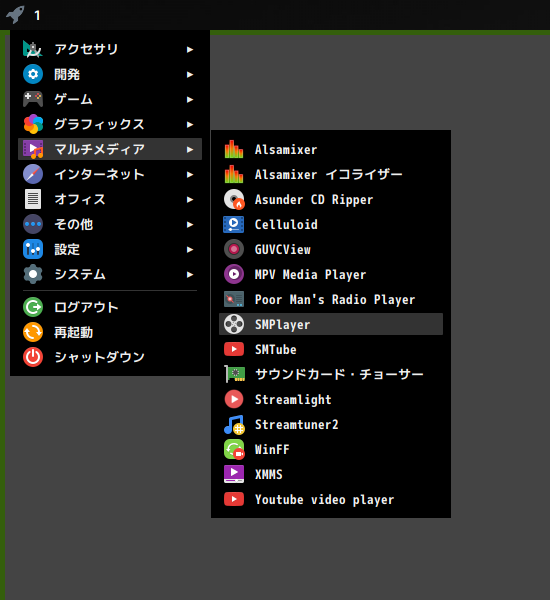Click the Alsamixer イコライザー icon
This screenshot has width=550, height=600.
234,174
